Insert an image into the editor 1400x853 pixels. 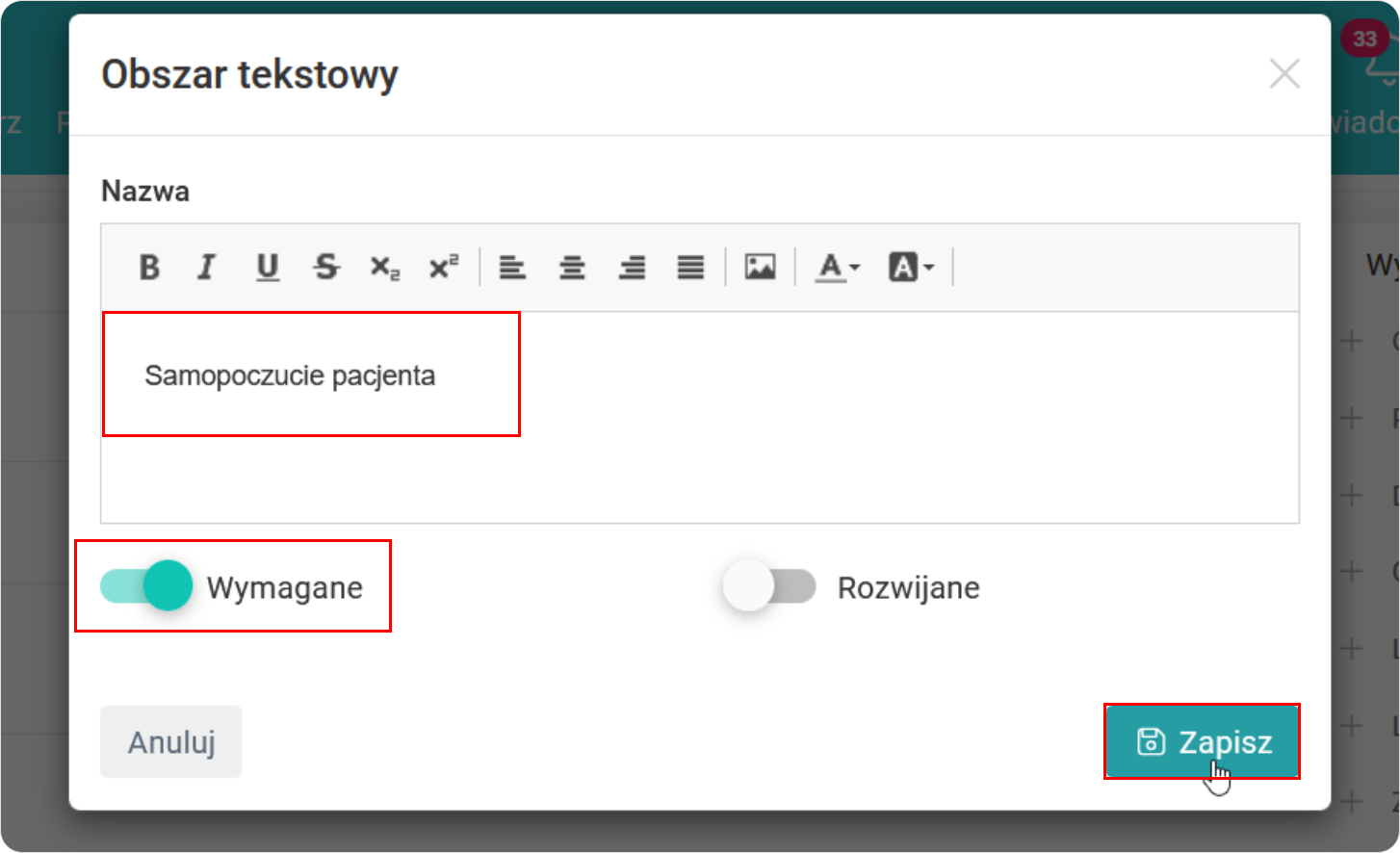[x=760, y=267]
